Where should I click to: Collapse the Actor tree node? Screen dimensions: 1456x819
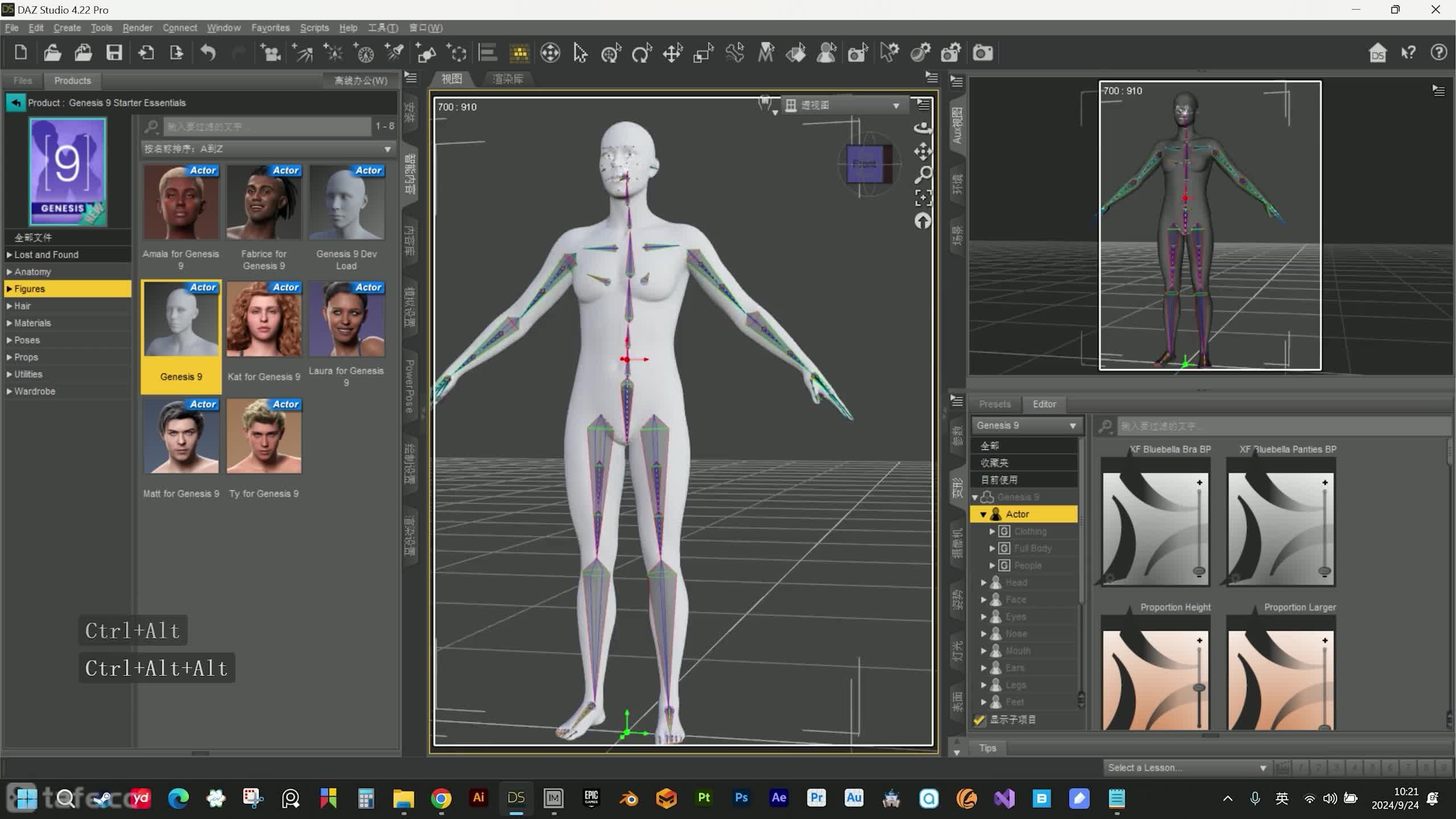[983, 515]
